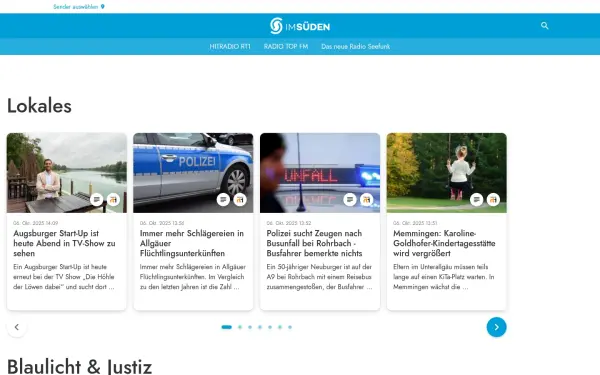This screenshot has height=375, width=600.
Task: Open headline Polizei sucht Zeugen nach Busunfall
Action: click(315, 243)
